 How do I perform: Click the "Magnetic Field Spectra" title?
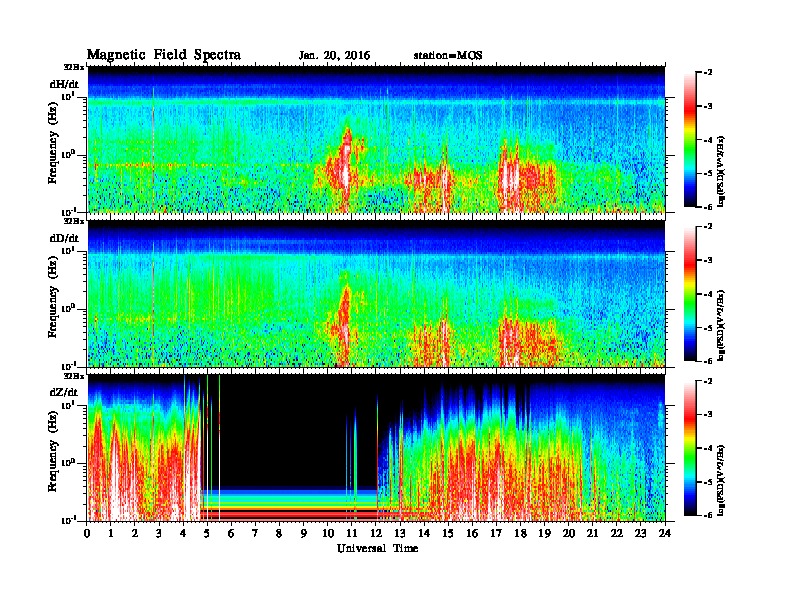point(164,55)
